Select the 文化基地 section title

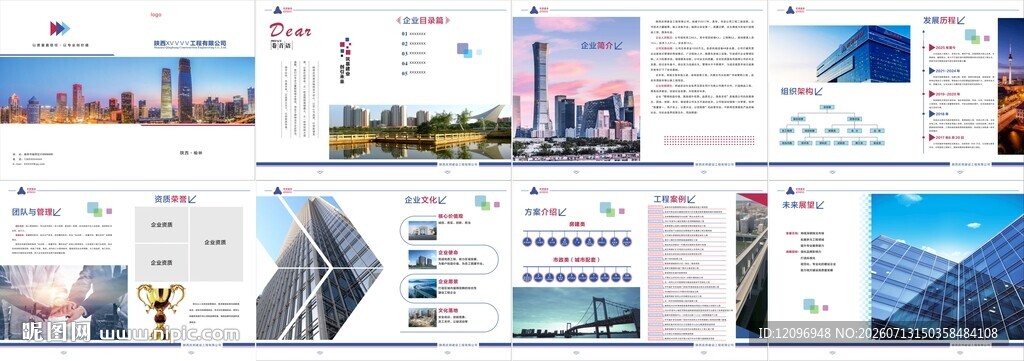(447, 310)
